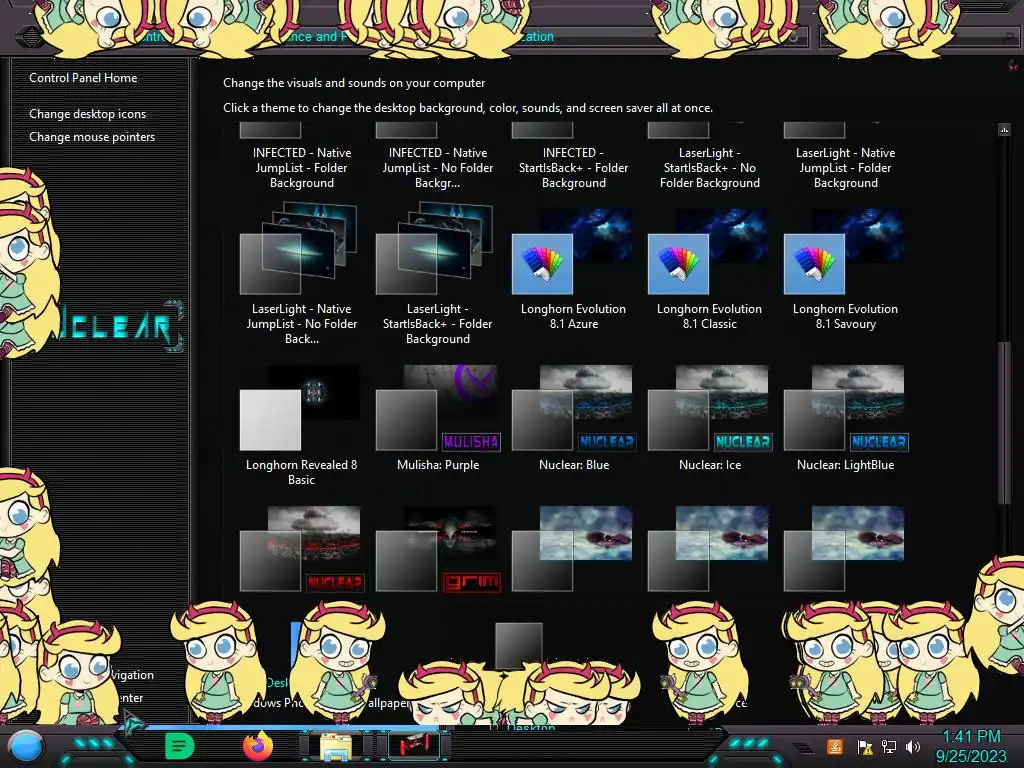Open the green chat app taskbar icon

point(180,746)
